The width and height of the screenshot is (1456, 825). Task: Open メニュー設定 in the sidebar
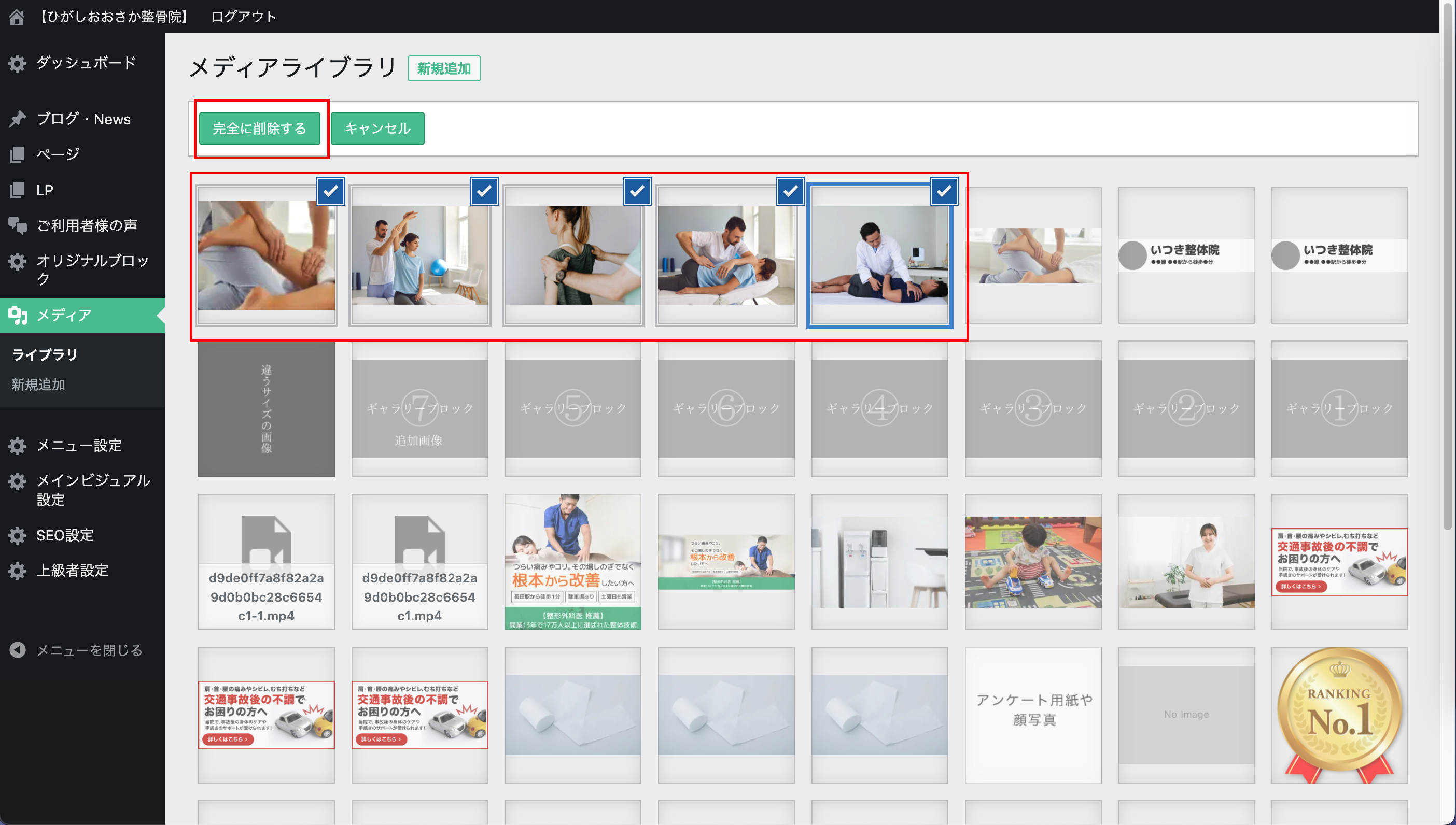coord(79,445)
